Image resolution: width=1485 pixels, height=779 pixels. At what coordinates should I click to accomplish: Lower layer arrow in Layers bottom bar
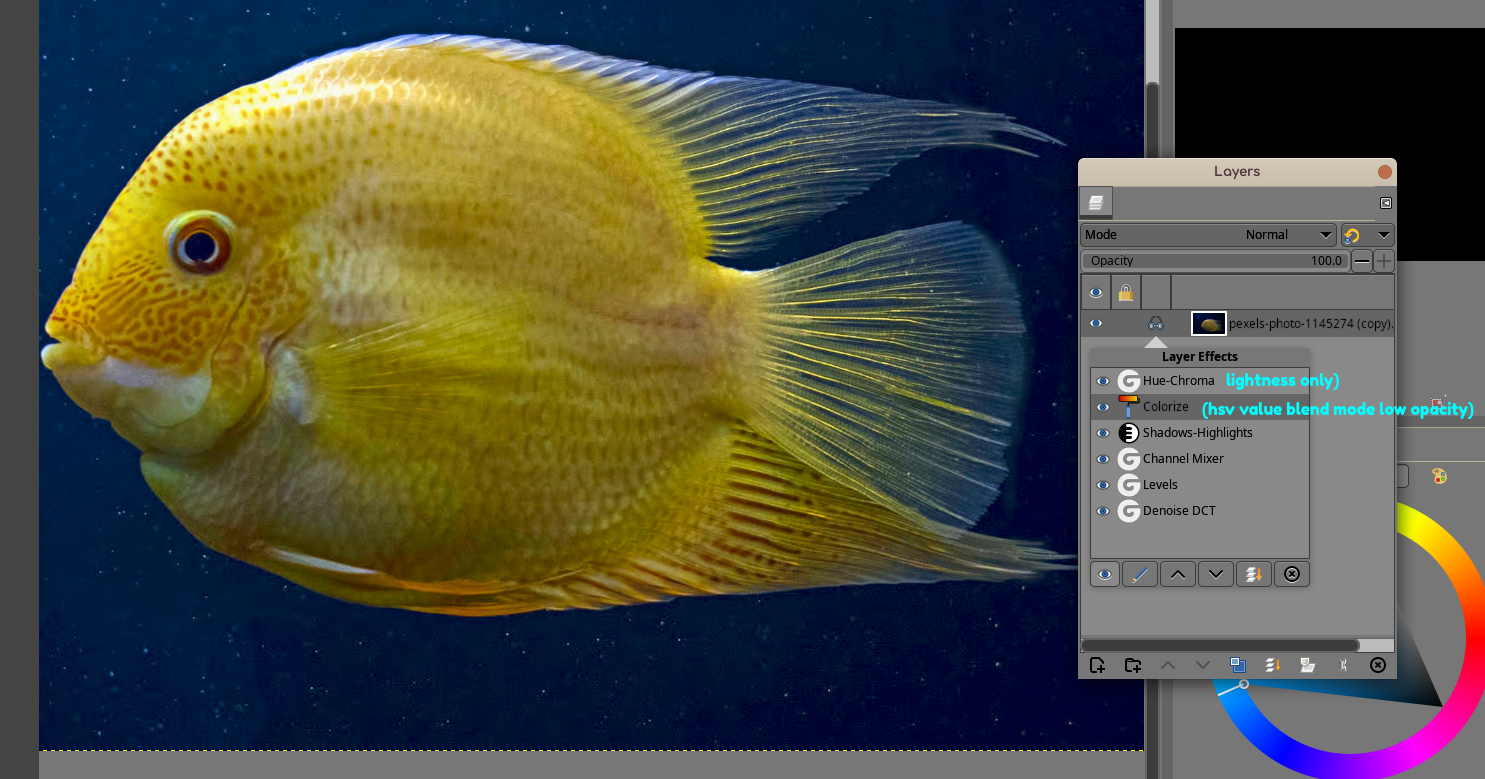click(1203, 665)
